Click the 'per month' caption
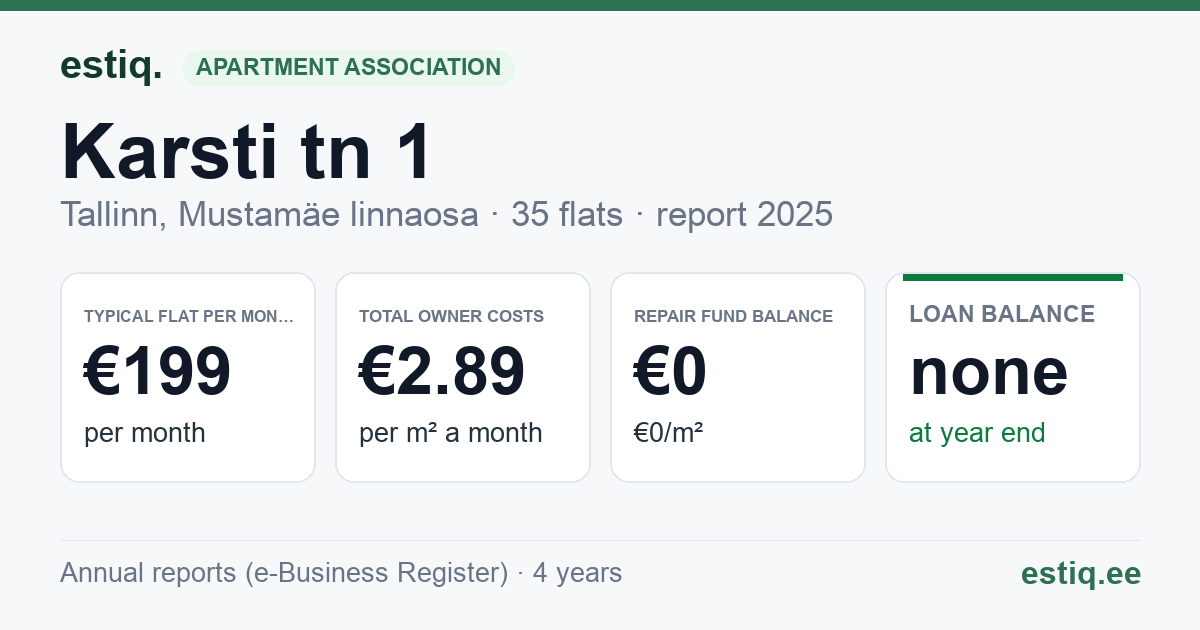This screenshot has width=1200, height=630. point(145,433)
